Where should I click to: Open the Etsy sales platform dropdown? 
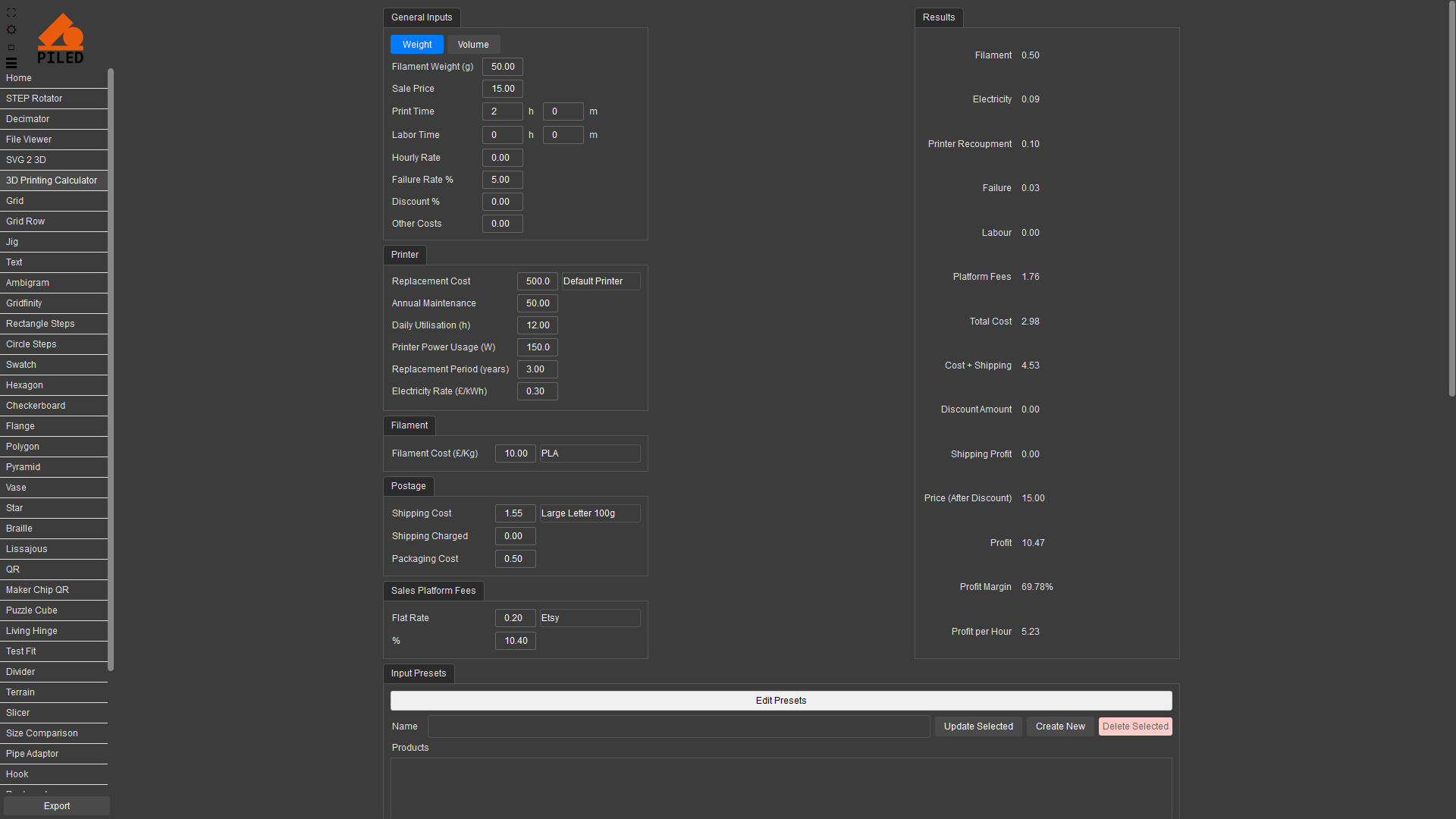pyautogui.click(x=589, y=618)
